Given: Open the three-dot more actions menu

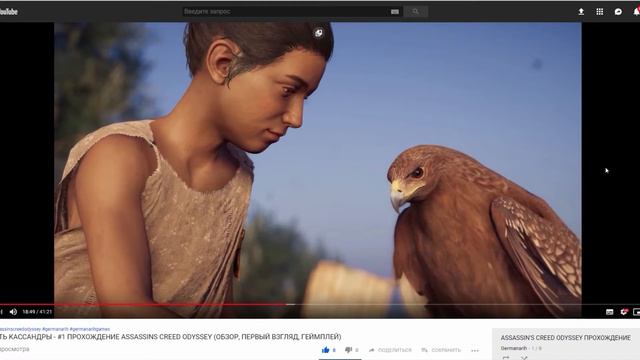Looking at the screenshot, I should pos(475,350).
